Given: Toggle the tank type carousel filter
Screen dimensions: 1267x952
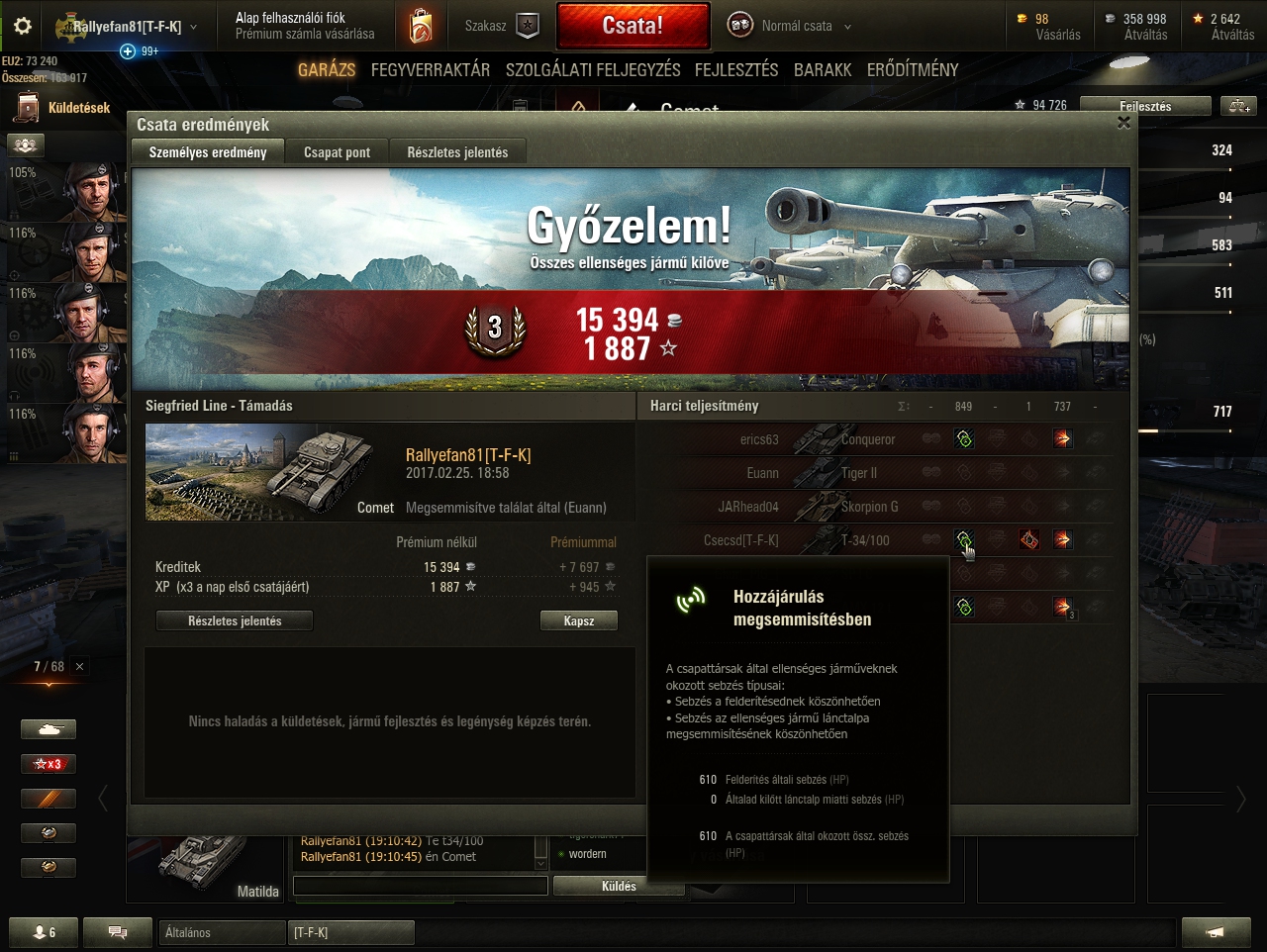Looking at the screenshot, I should [x=49, y=729].
